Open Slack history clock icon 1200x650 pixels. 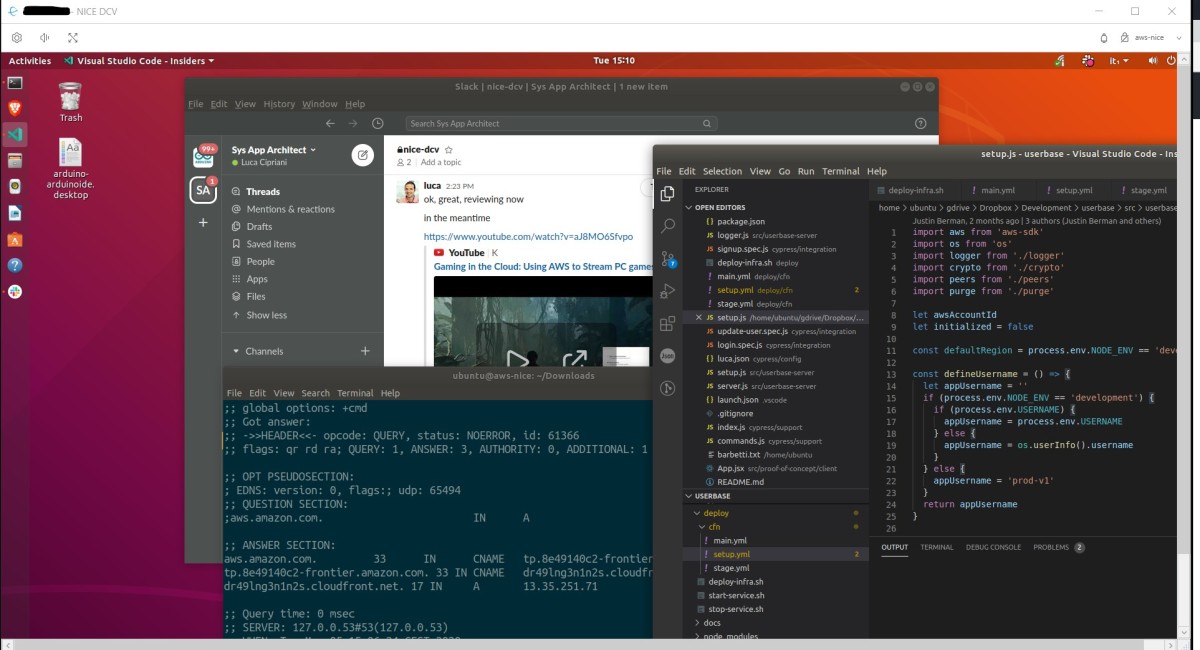pyautogui.click(x=377, y=124)
